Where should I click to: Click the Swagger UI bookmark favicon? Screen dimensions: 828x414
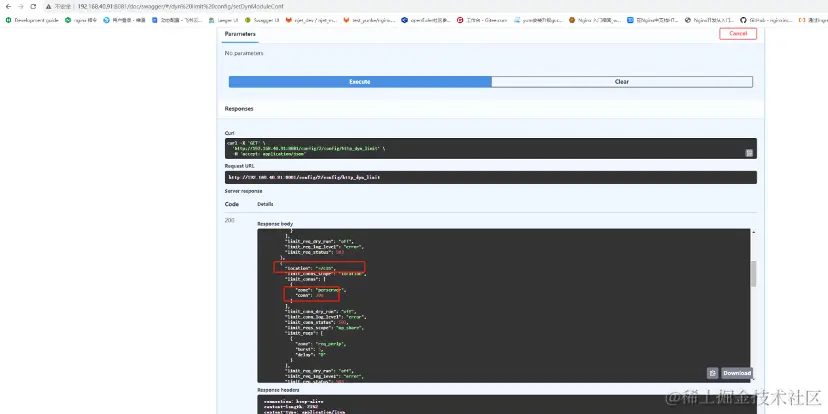coord(247,20)
